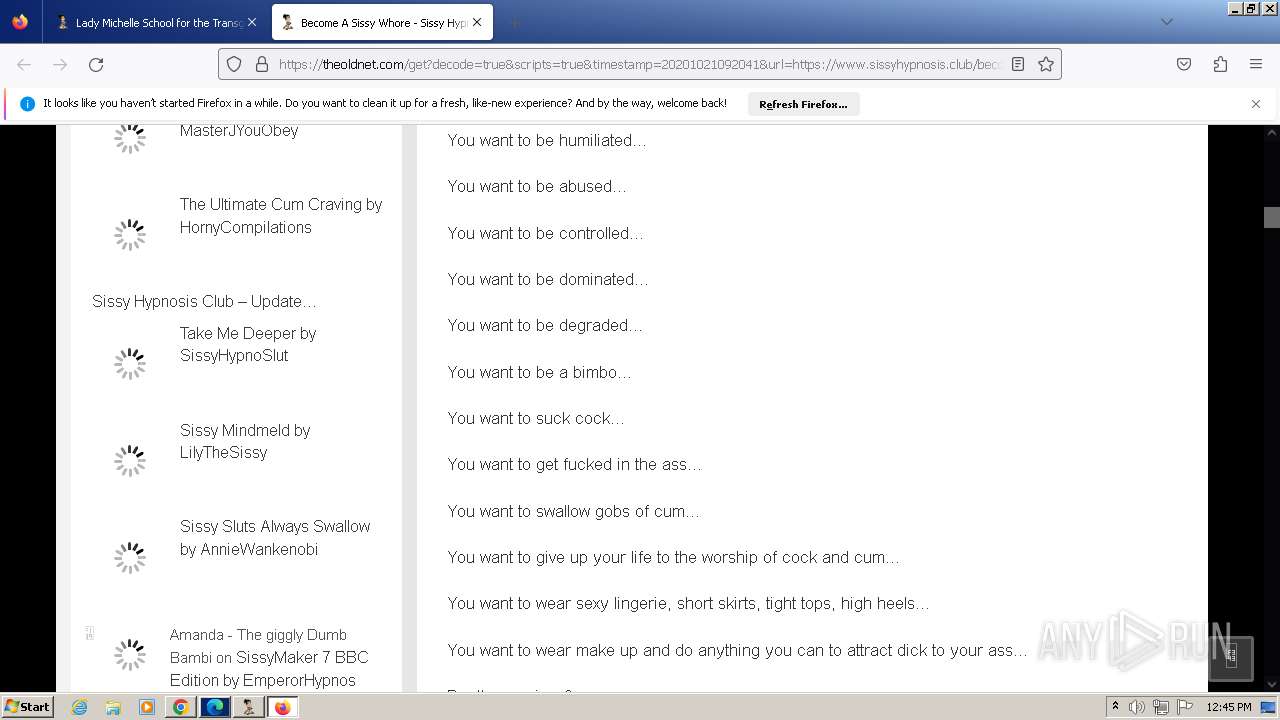View site security lock information
Image resolution: width=1280 pixels, height=720 pixels.
tap(261, 64)
